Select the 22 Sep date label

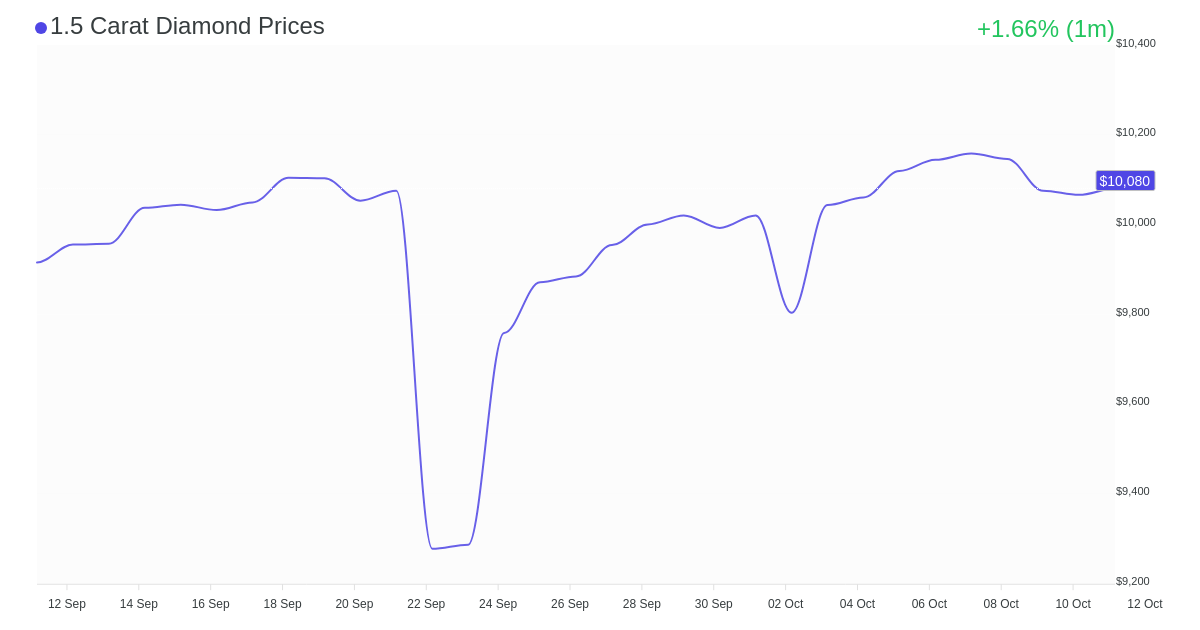click(x=426, y=604)
